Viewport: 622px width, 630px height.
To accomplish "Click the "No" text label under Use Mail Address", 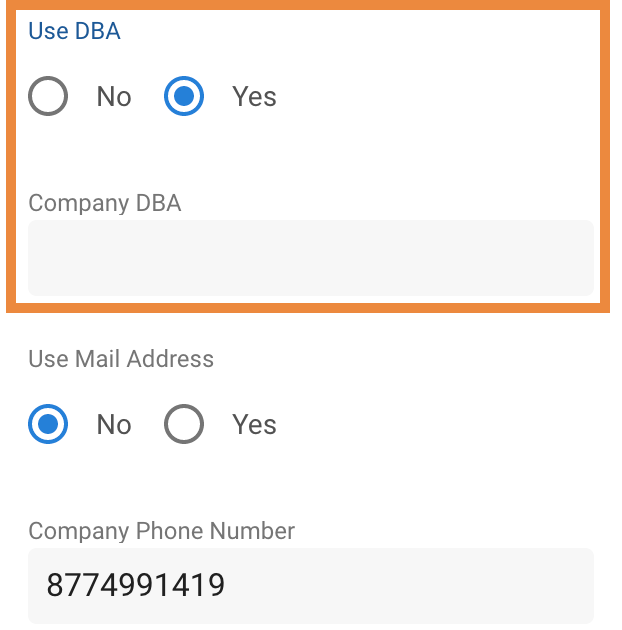I will 114,425.
